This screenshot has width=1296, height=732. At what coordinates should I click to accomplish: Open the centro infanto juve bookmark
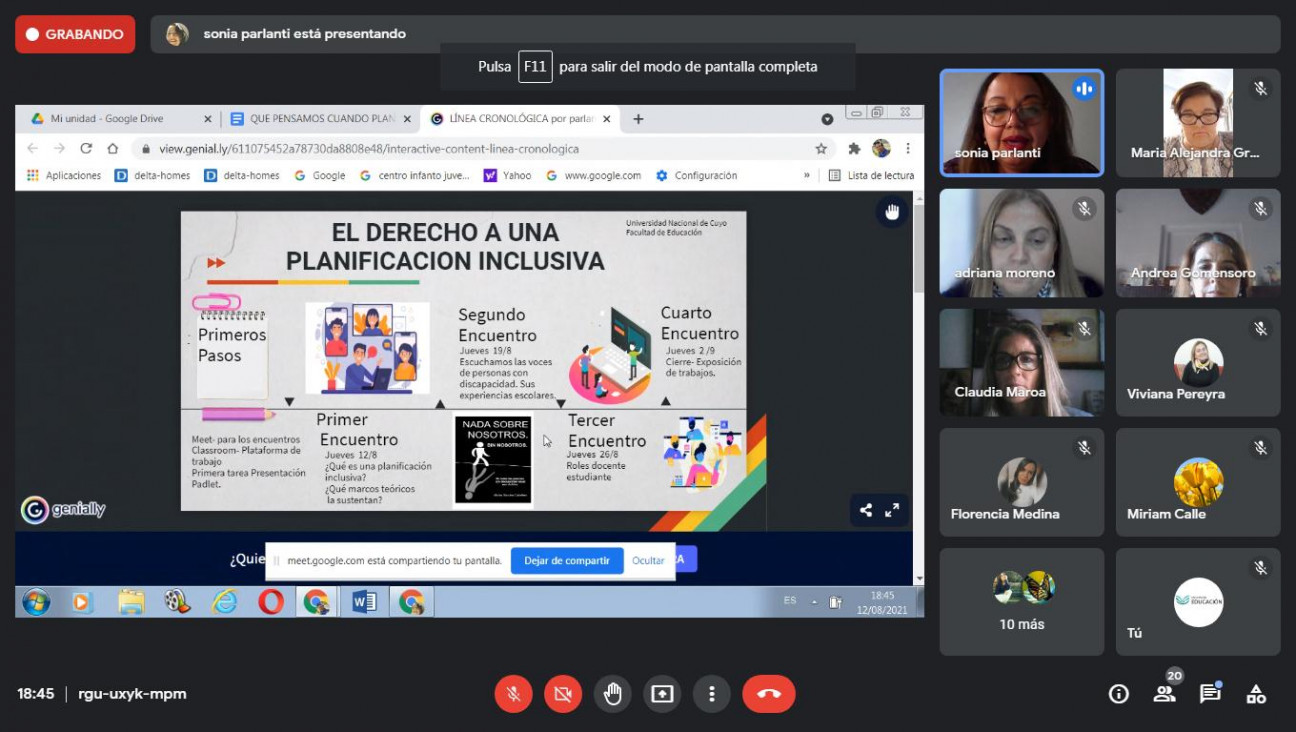pos(414,175)
